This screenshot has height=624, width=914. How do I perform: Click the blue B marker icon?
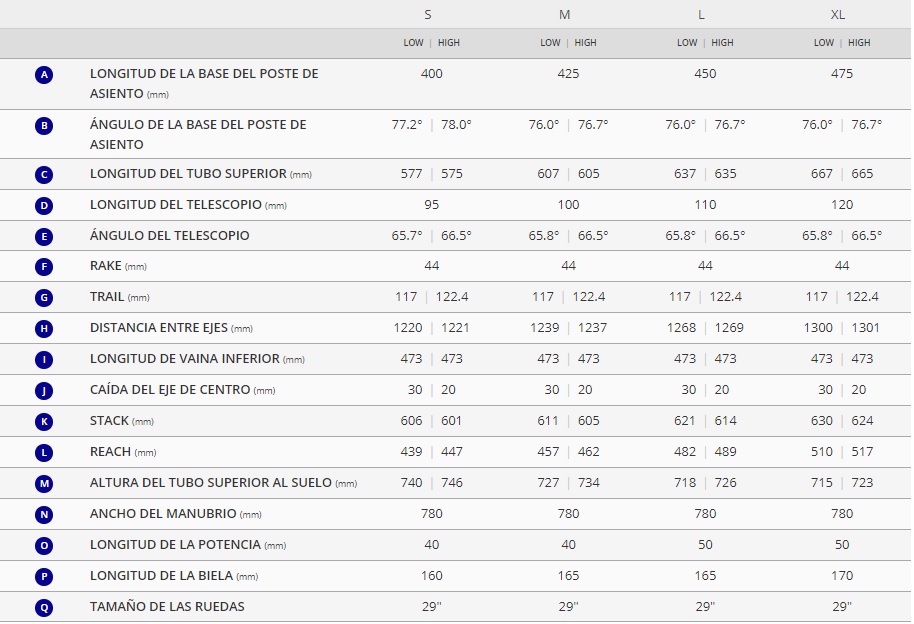44,125
